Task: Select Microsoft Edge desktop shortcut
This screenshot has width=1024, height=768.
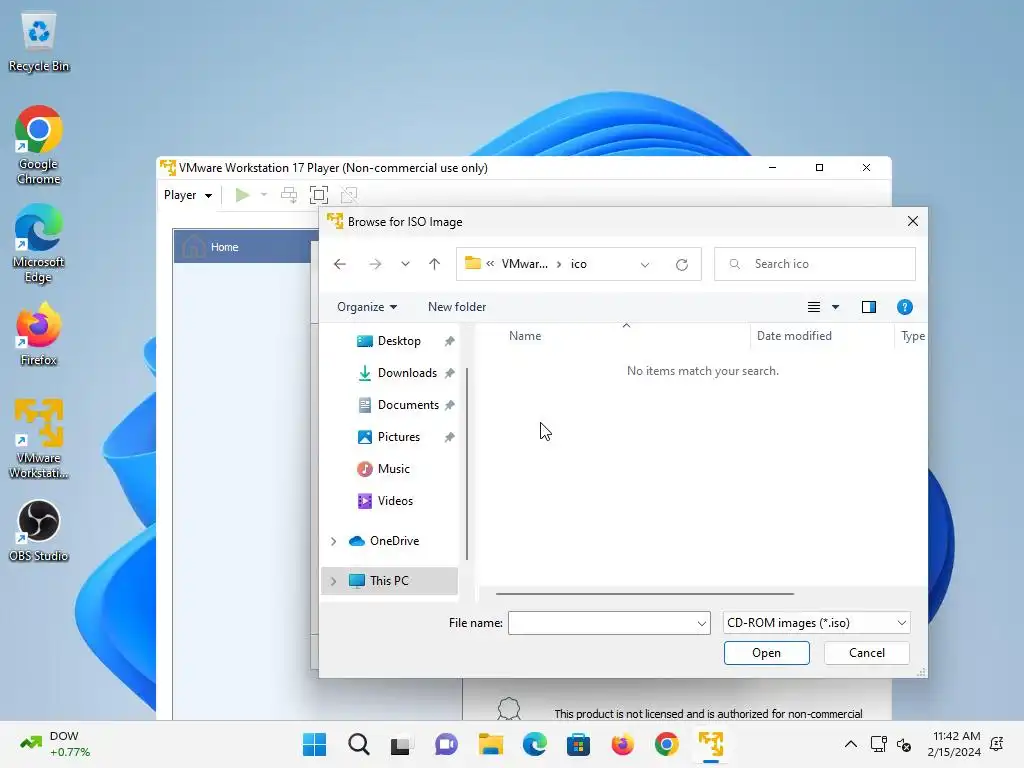Action: tap(39, 243)
